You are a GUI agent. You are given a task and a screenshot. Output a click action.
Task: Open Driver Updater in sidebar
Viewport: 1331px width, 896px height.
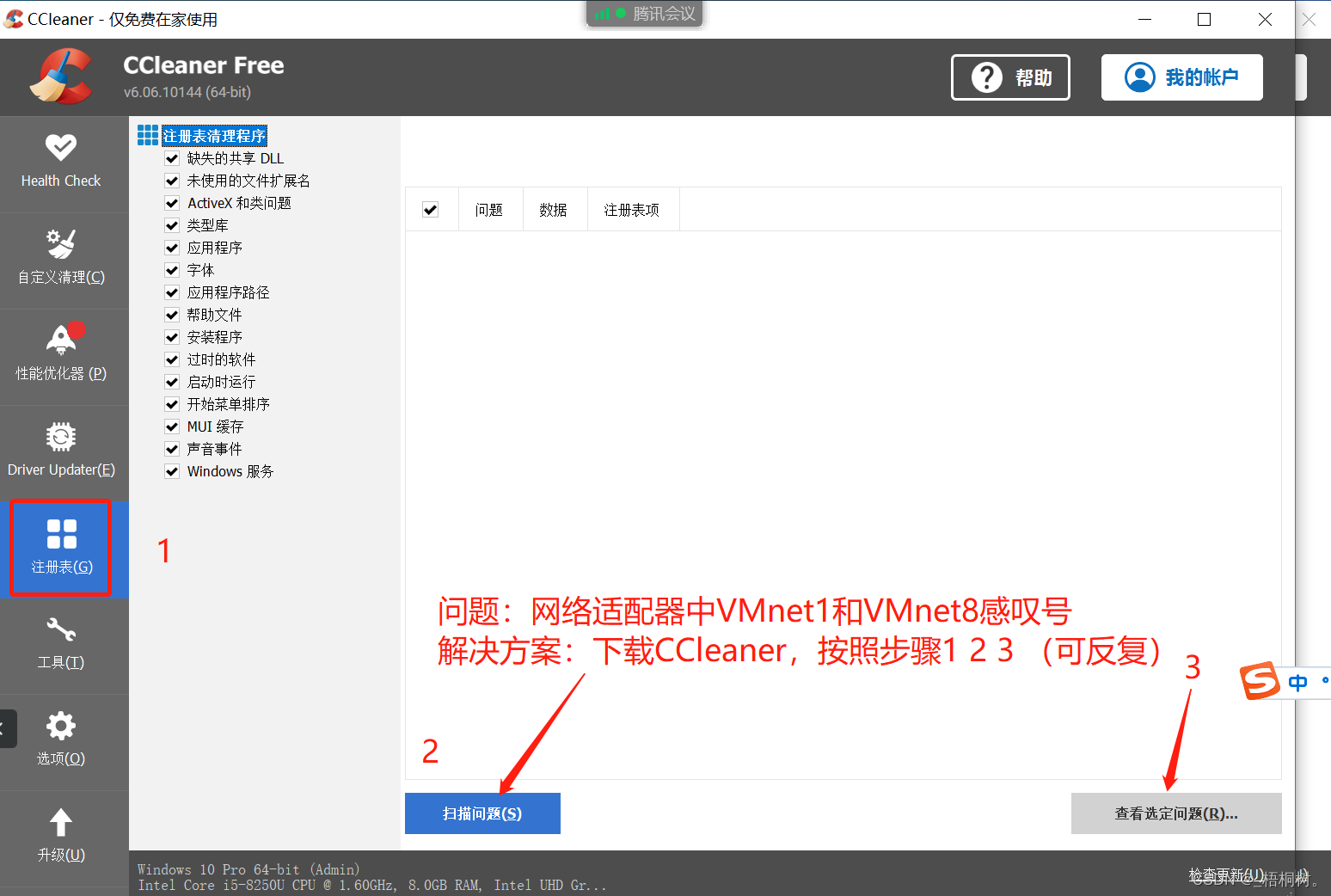61,452
